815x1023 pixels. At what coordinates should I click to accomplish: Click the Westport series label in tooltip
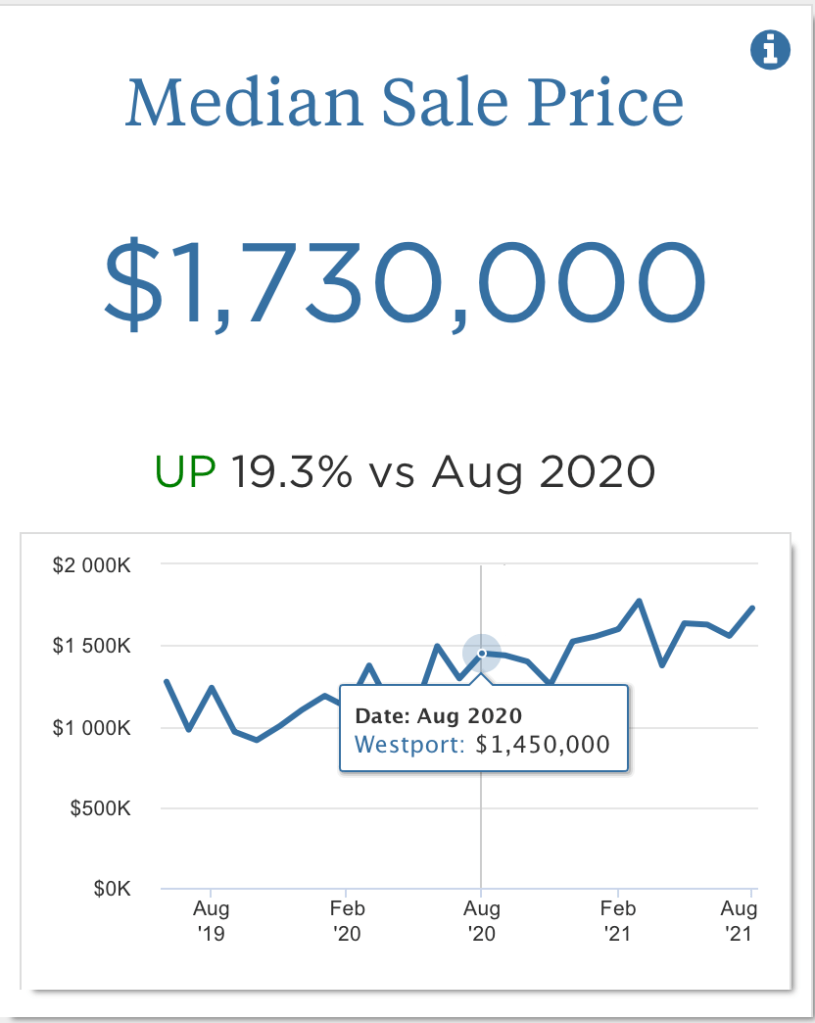pos(410,744)
